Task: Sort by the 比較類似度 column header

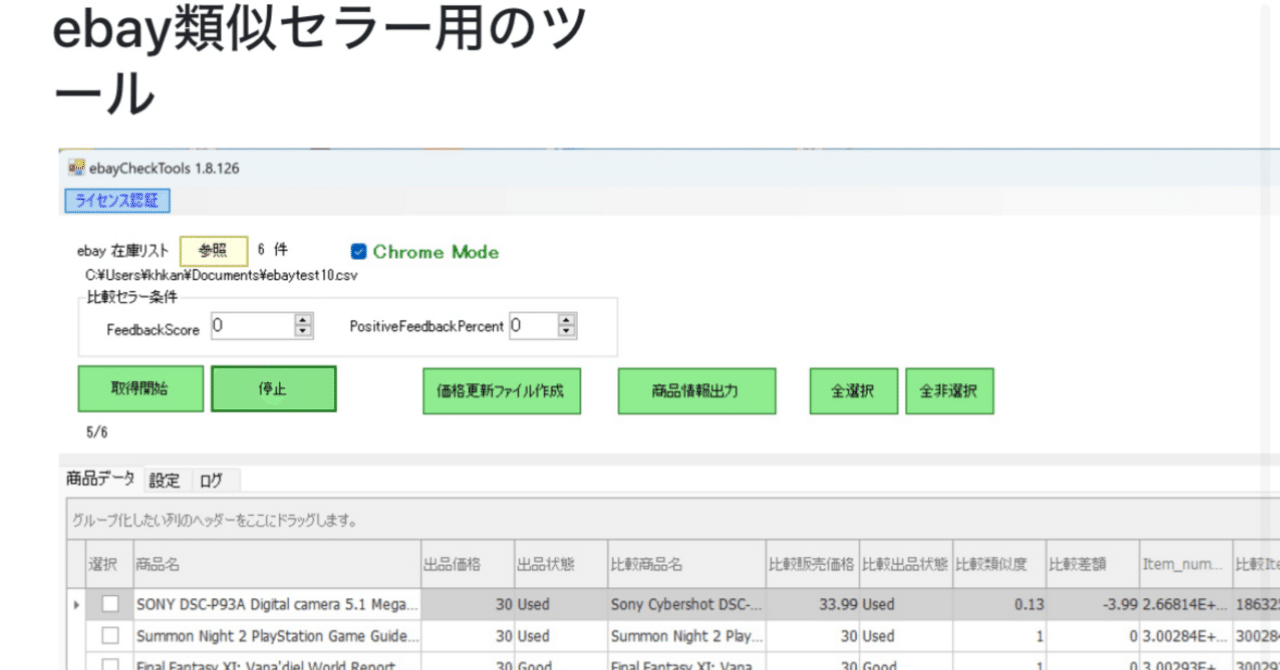Action: click(x=998, y=564)
